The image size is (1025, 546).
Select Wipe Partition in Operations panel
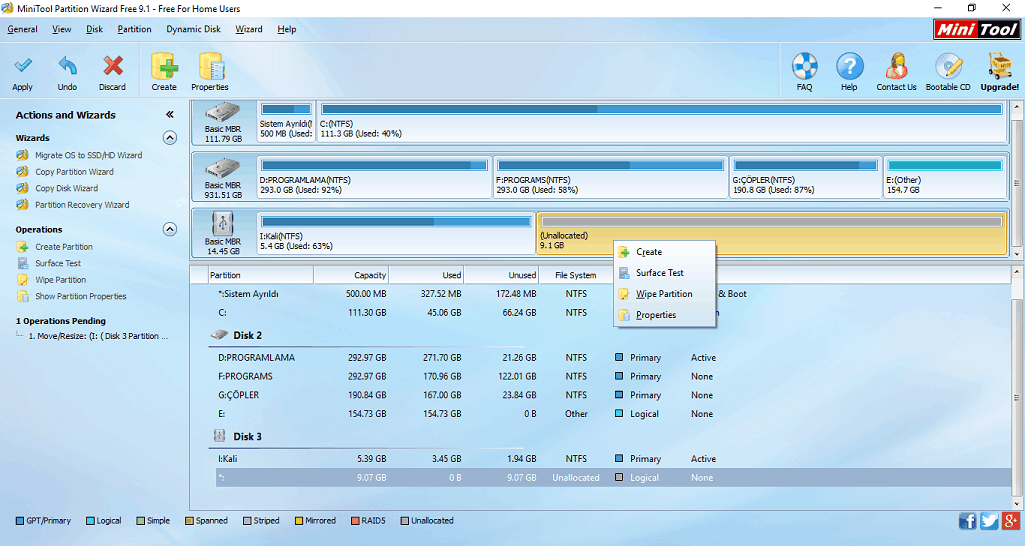60,279
